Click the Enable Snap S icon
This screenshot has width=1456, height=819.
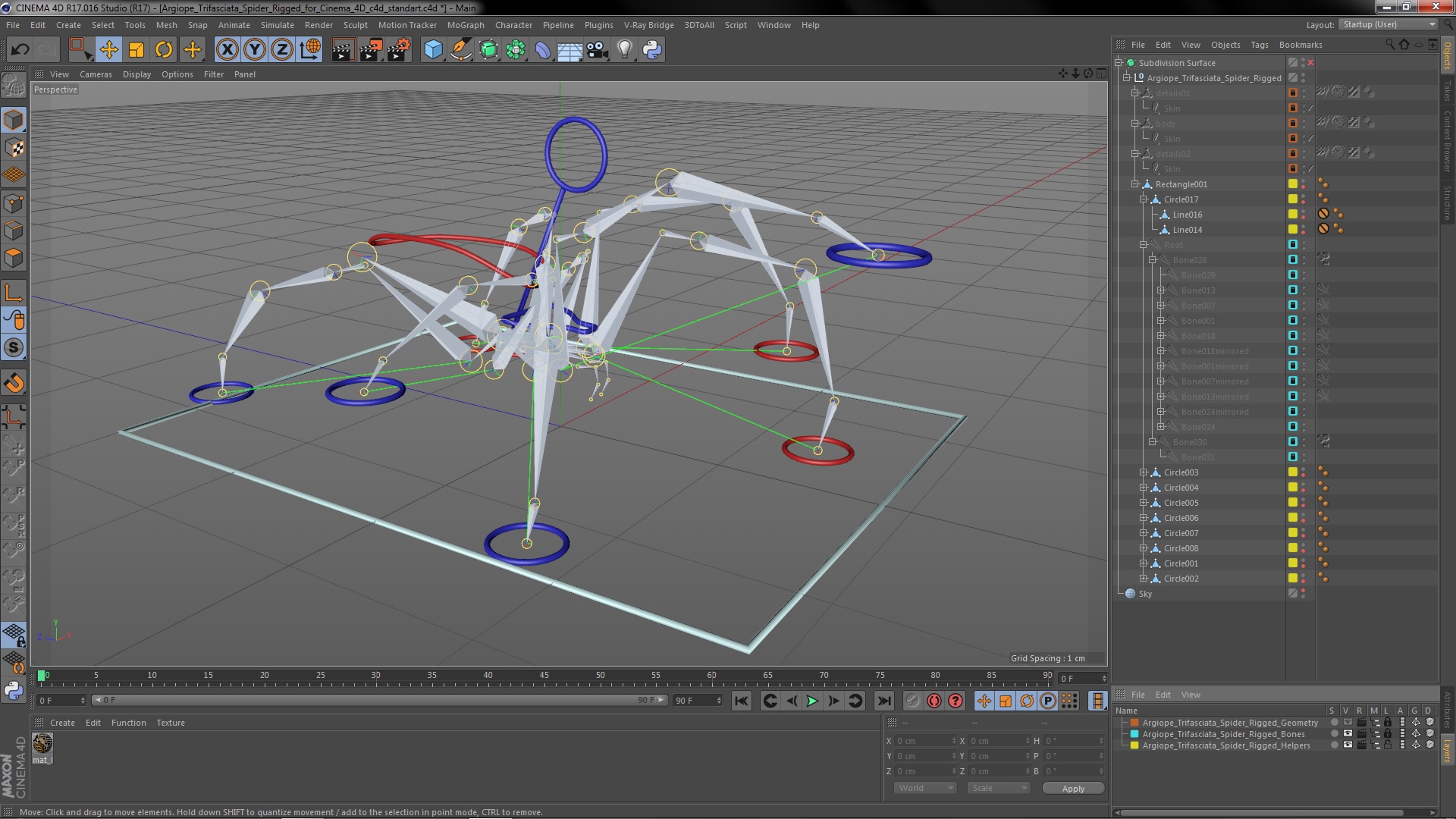pos(14,348)
